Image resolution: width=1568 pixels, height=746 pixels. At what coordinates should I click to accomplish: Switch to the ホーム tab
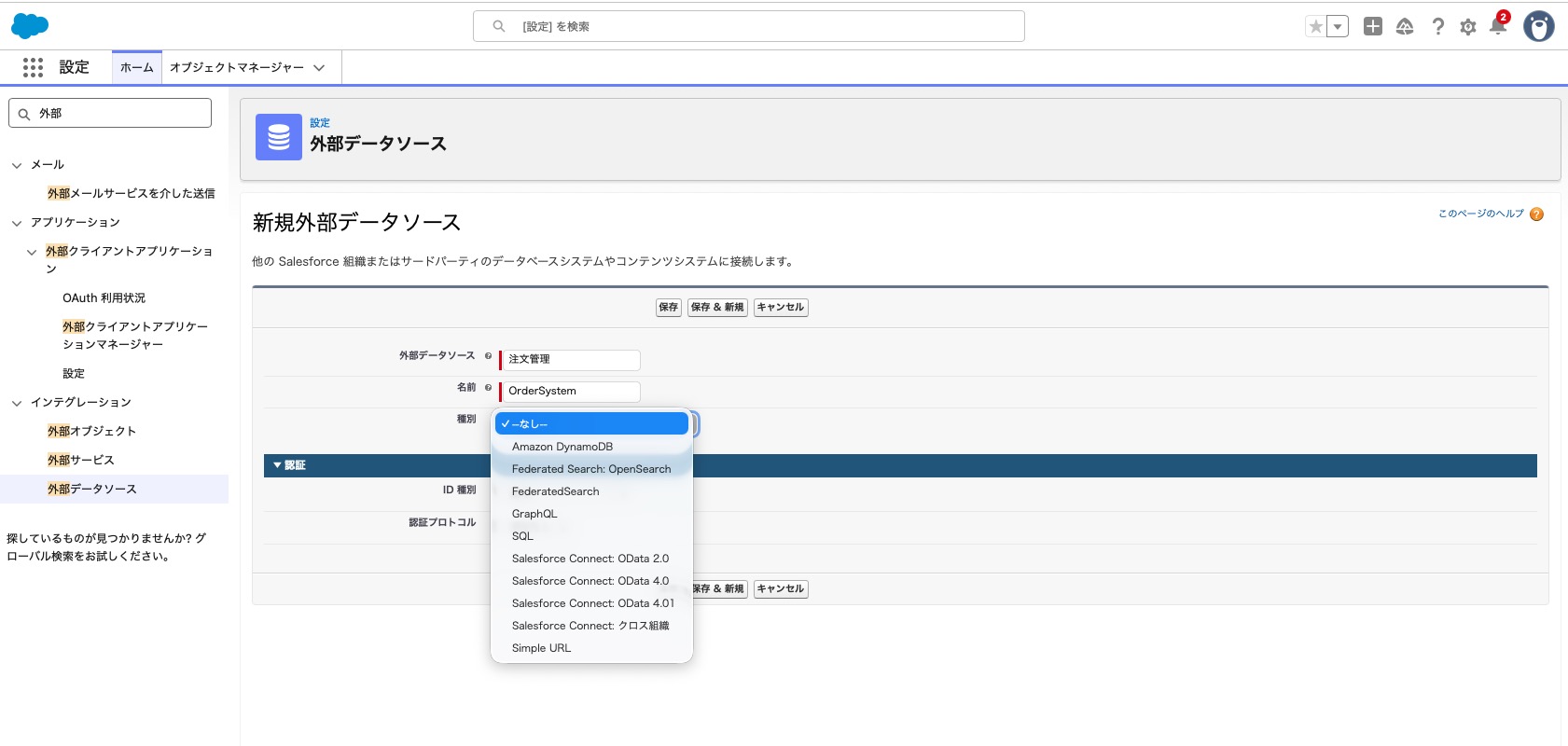[x=137, y=67]
